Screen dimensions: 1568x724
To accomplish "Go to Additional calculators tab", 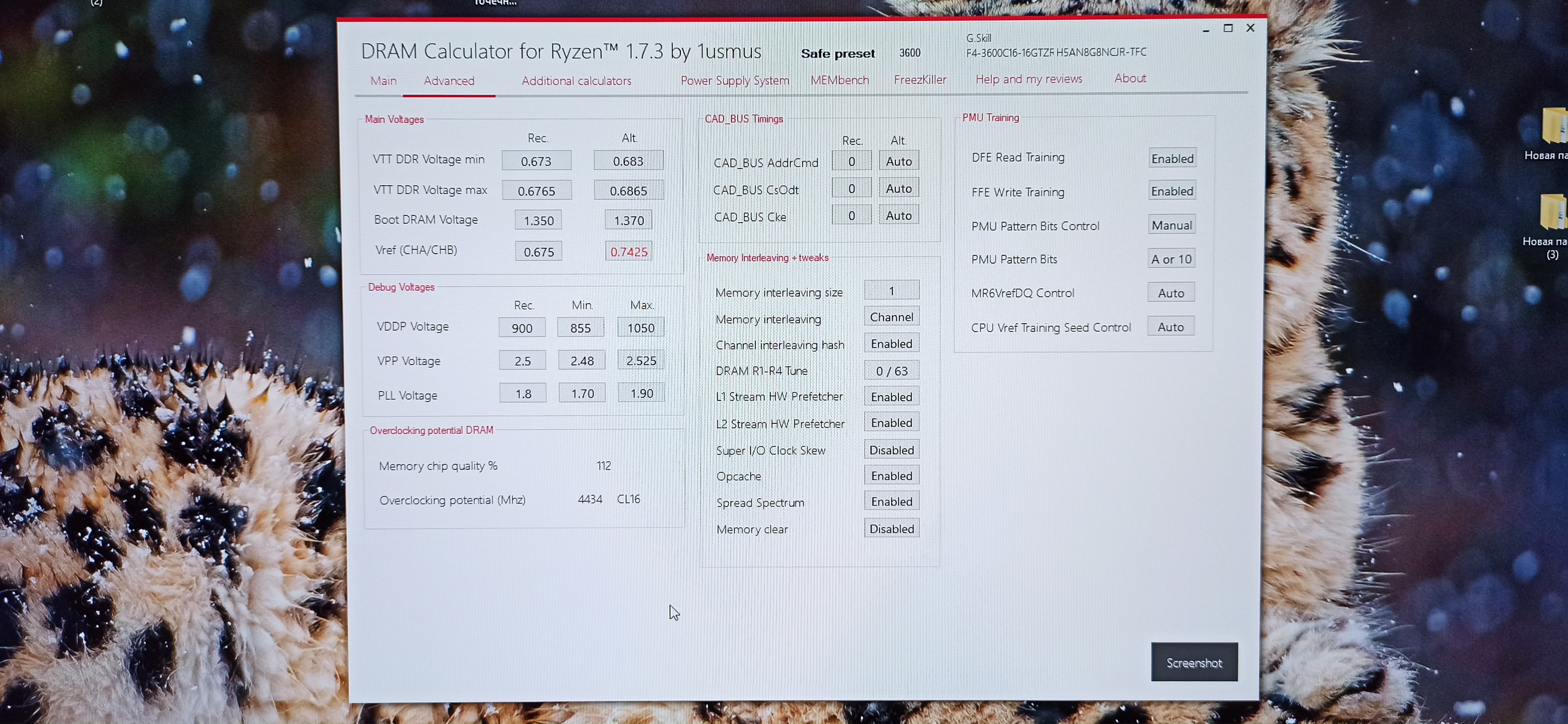I will pyautogui.click(x=576, y=81).
